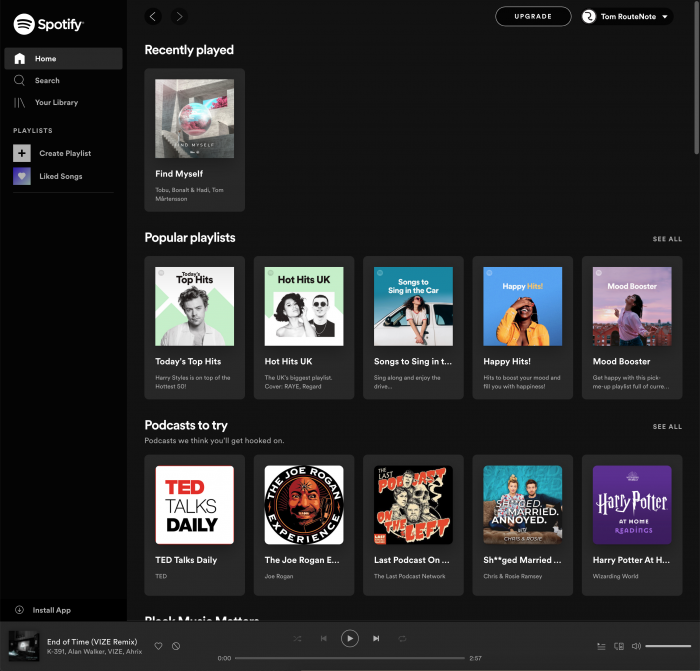The height and width of the screenshot is (671, 700).
Task: Click the volume slider bar
Action: click(668, 646)
